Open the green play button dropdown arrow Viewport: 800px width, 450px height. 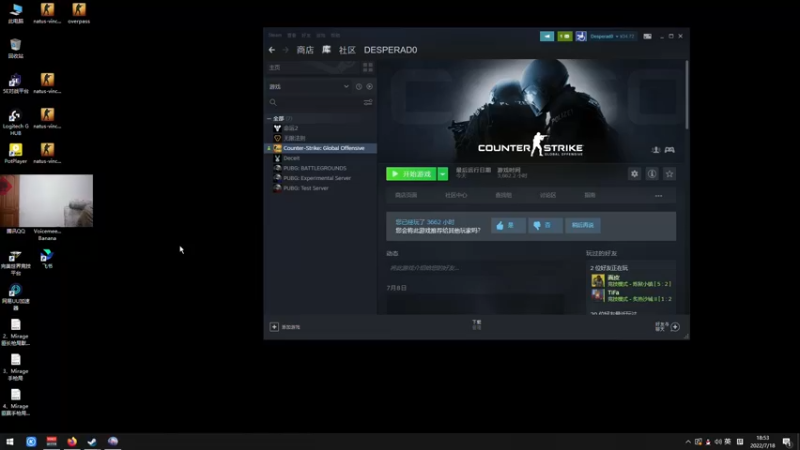[442, 174]
